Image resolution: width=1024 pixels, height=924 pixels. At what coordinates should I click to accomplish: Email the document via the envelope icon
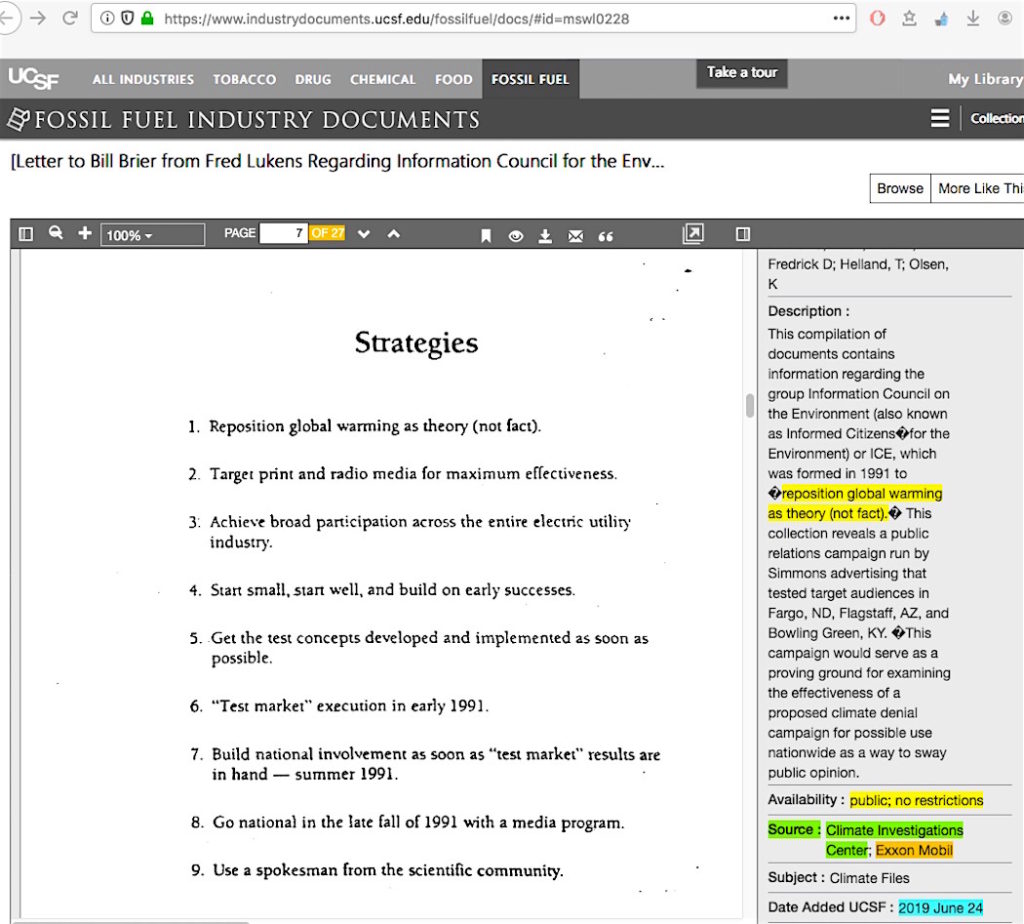(575, 235)
